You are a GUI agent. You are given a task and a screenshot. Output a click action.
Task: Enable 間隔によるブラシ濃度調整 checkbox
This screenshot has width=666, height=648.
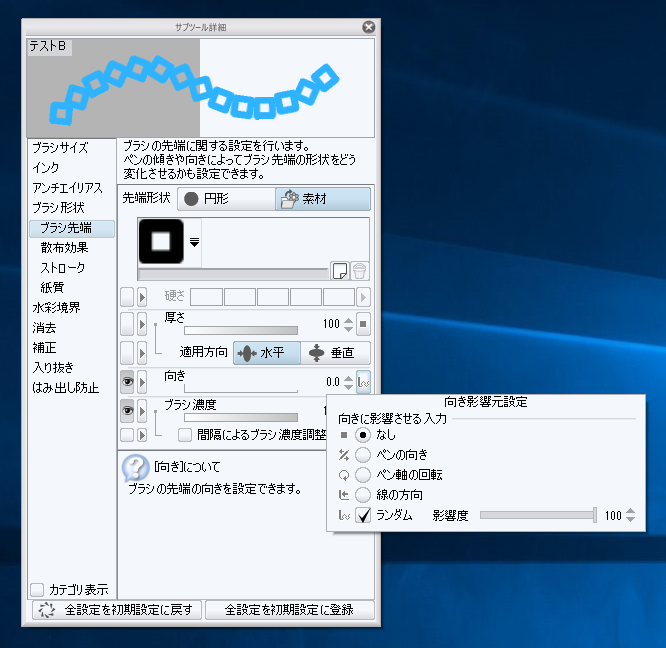click(185, 435)
